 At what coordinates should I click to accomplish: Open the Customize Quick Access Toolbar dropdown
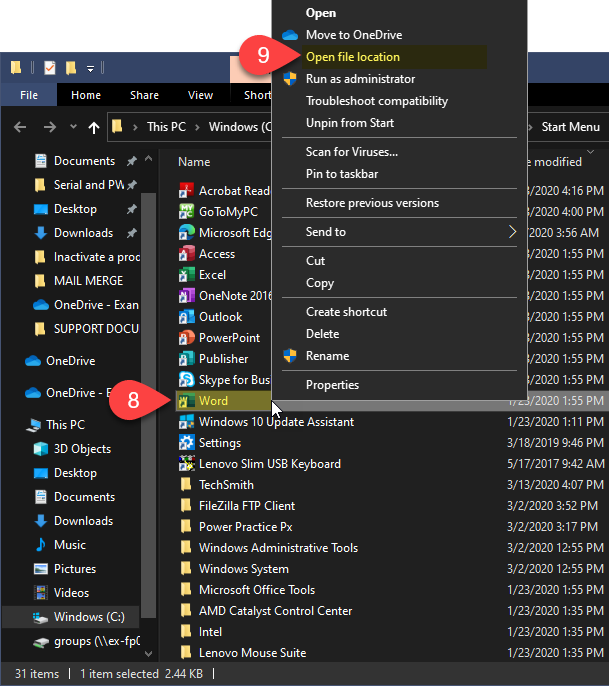[90, 68]
